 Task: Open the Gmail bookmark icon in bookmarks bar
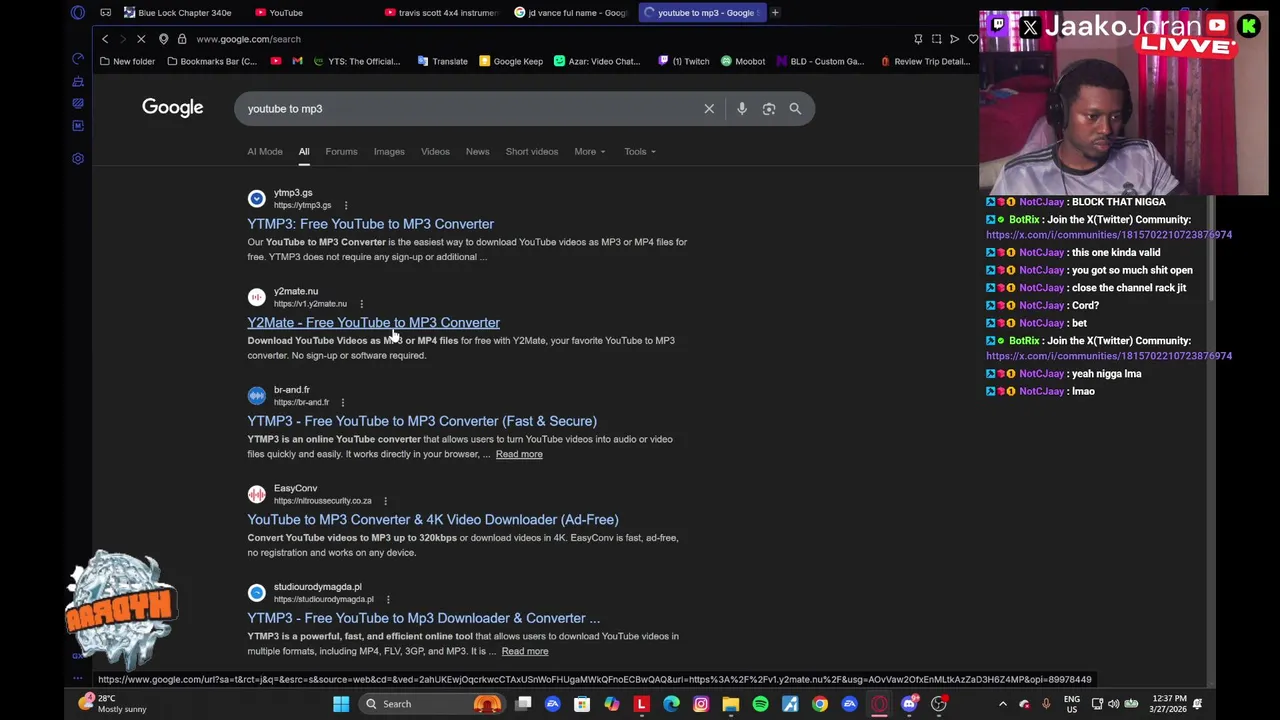(x=298, y=61)
